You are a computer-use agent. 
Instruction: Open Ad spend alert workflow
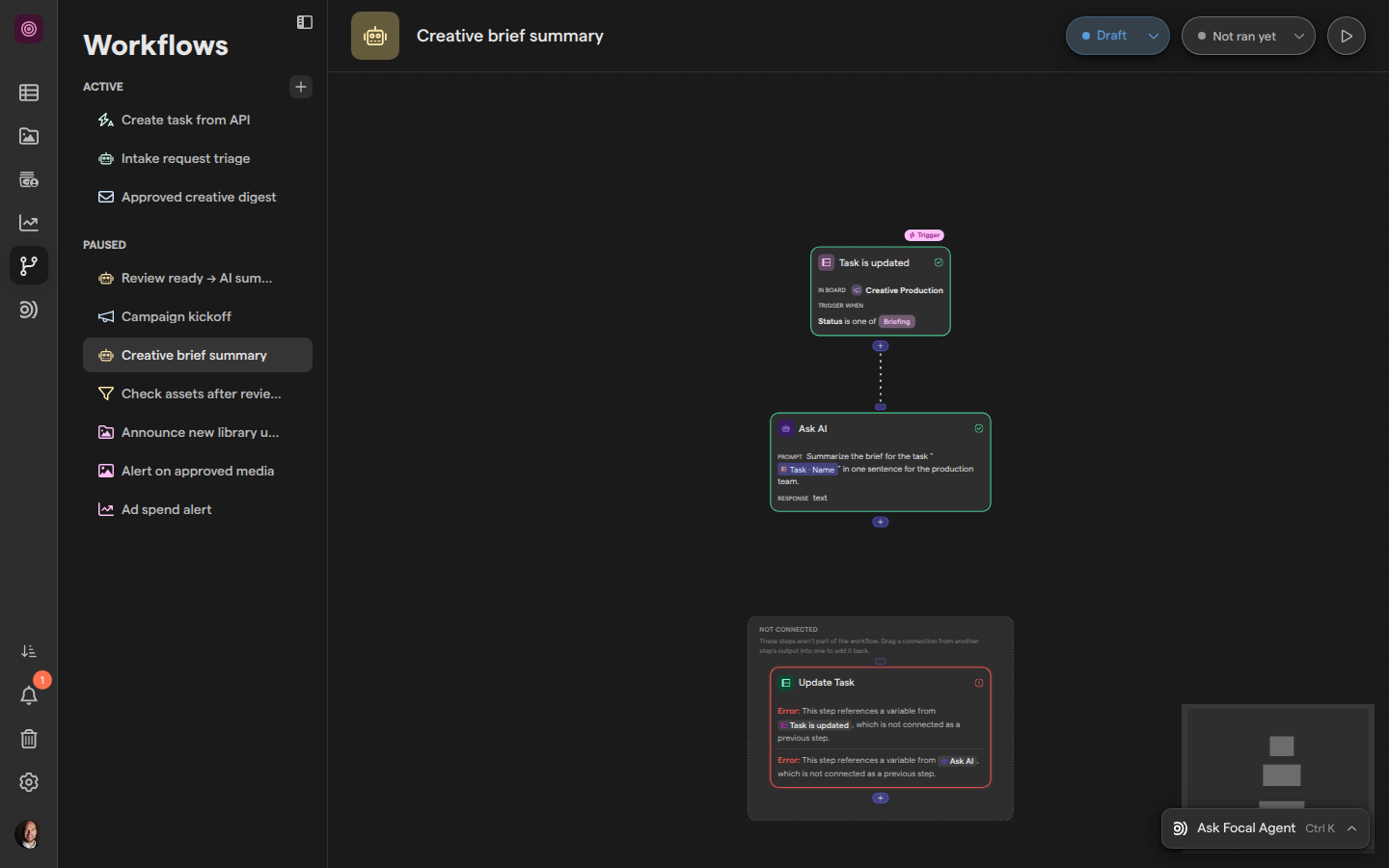pyautogui.click(x=198, y=509)
